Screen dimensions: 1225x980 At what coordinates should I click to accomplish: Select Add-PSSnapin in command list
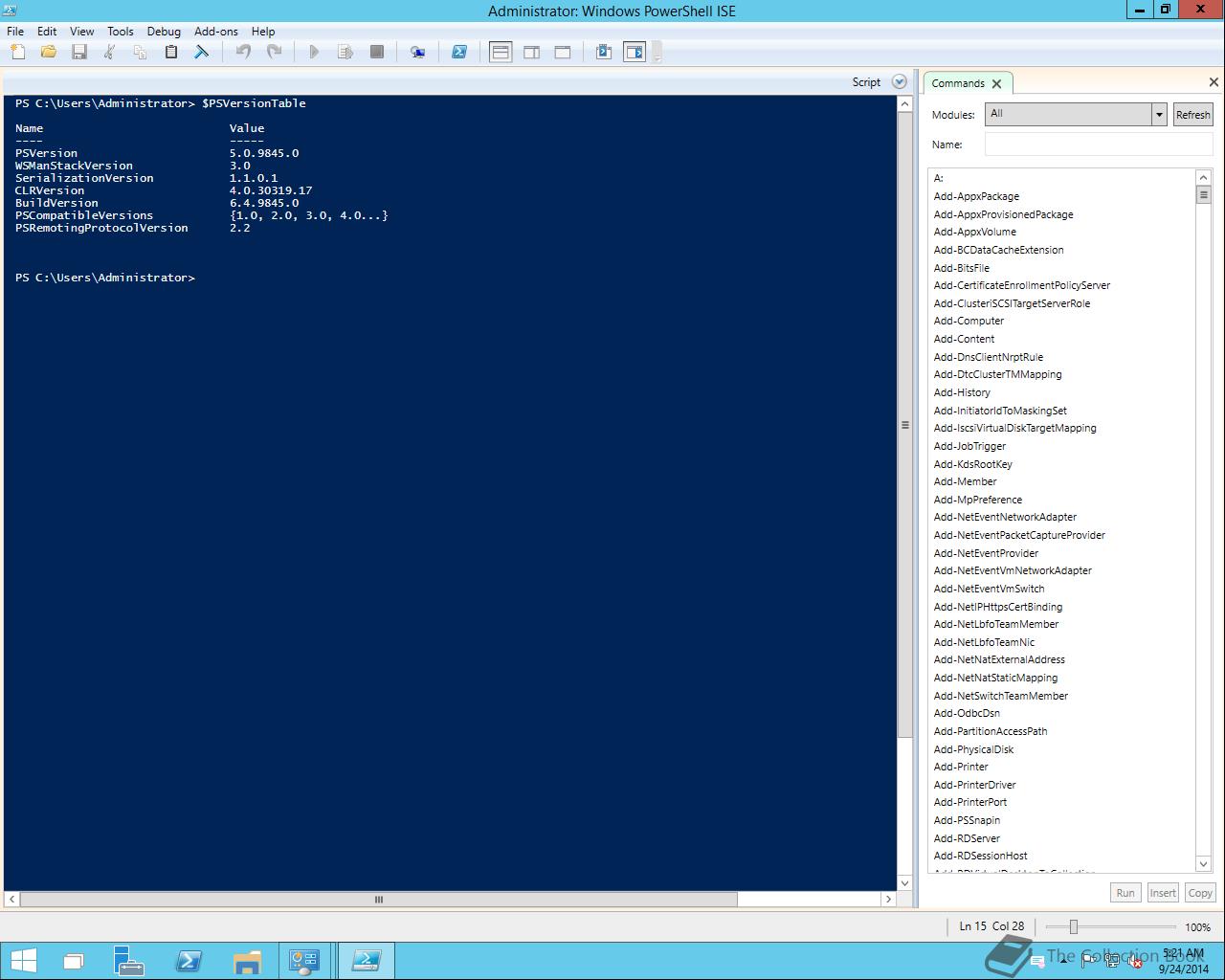pyautogui.click(x=967, y=820)
